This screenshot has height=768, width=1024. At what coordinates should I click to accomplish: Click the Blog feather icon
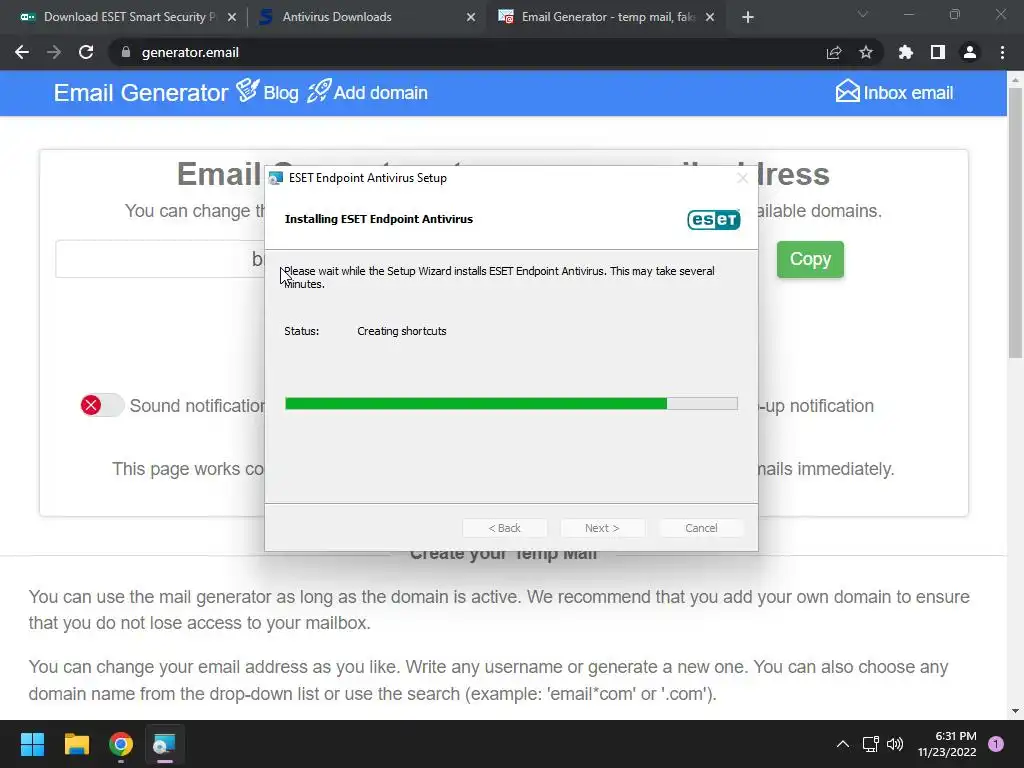point(248,91)
